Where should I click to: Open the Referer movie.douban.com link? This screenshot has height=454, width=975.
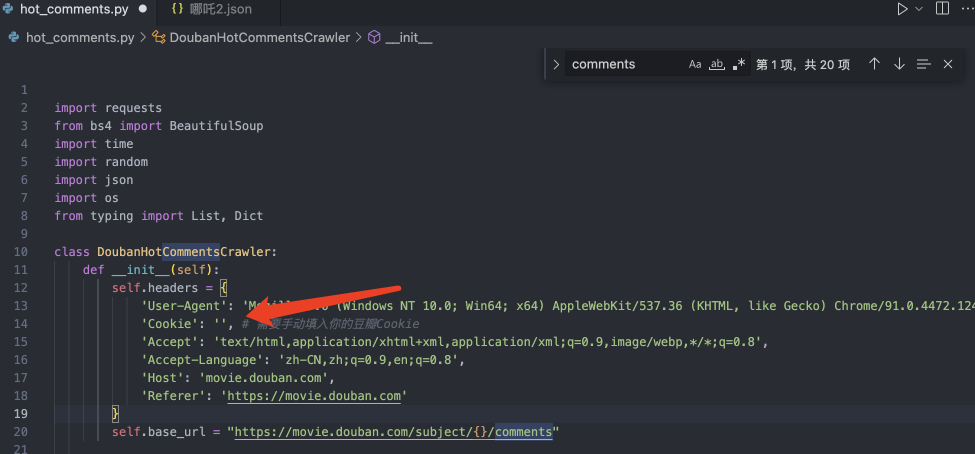coord(317,396)
